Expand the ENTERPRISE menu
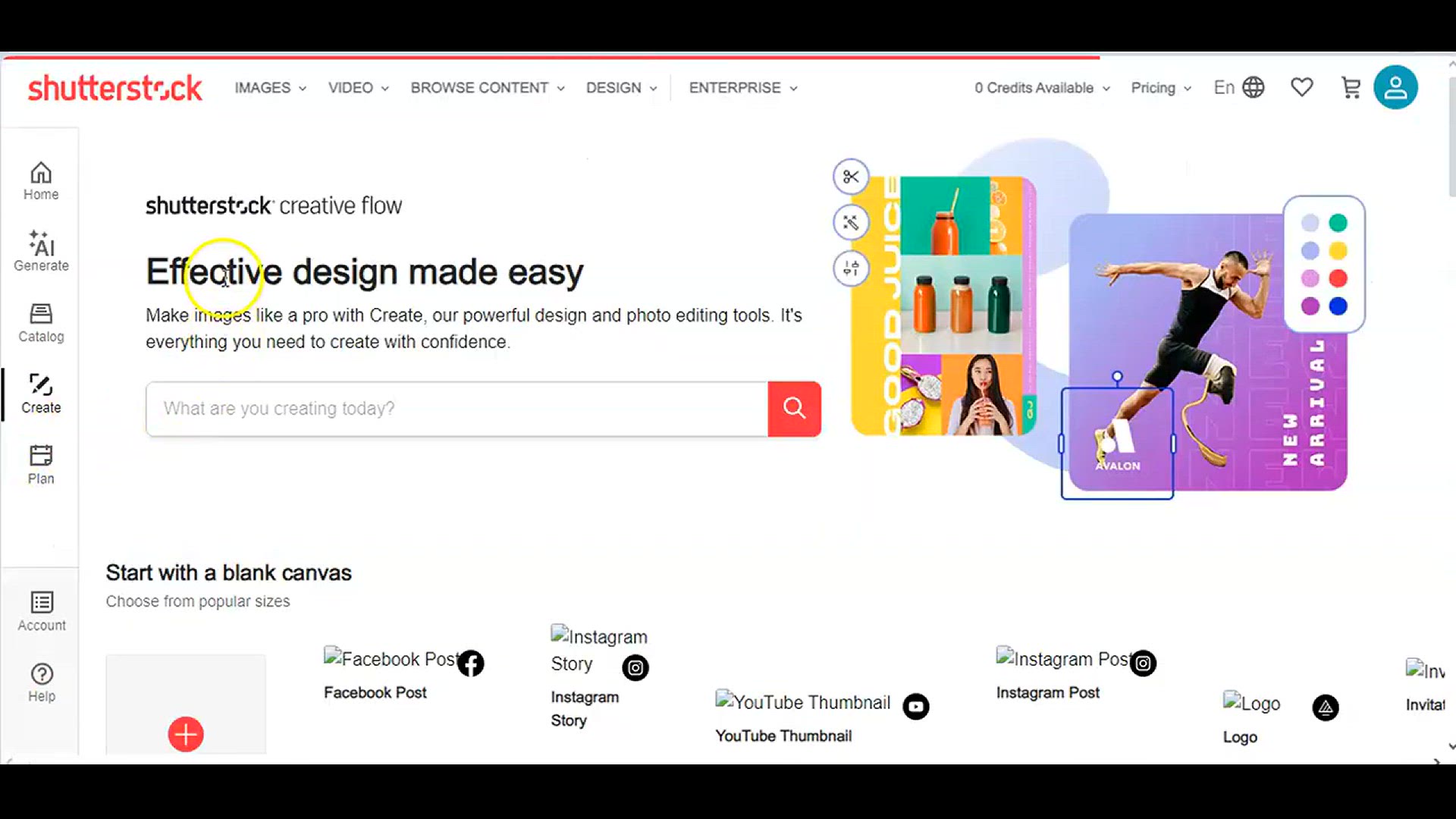Viewport: 1456px width, 819px height. [x=743, y=88]
